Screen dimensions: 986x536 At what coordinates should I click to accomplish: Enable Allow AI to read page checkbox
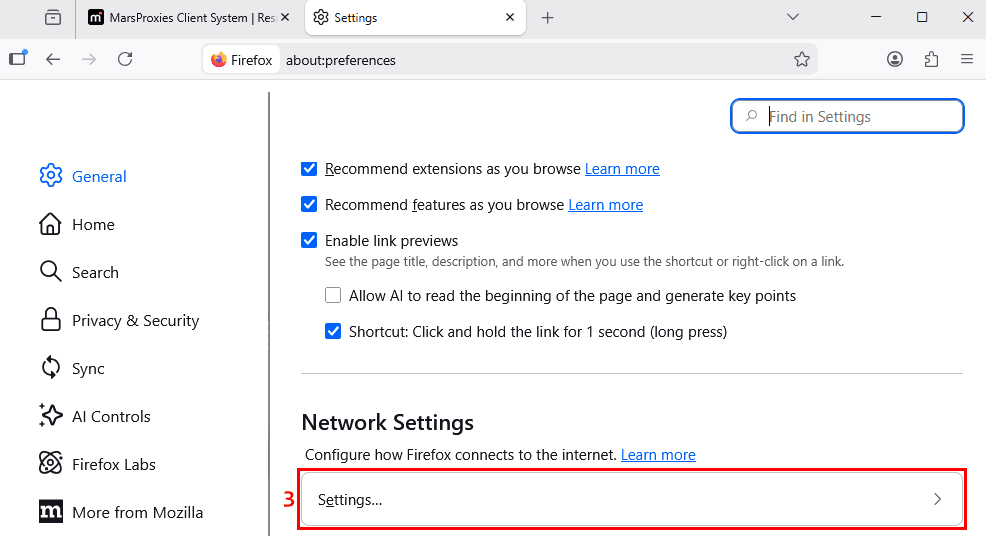coord(333,295)
